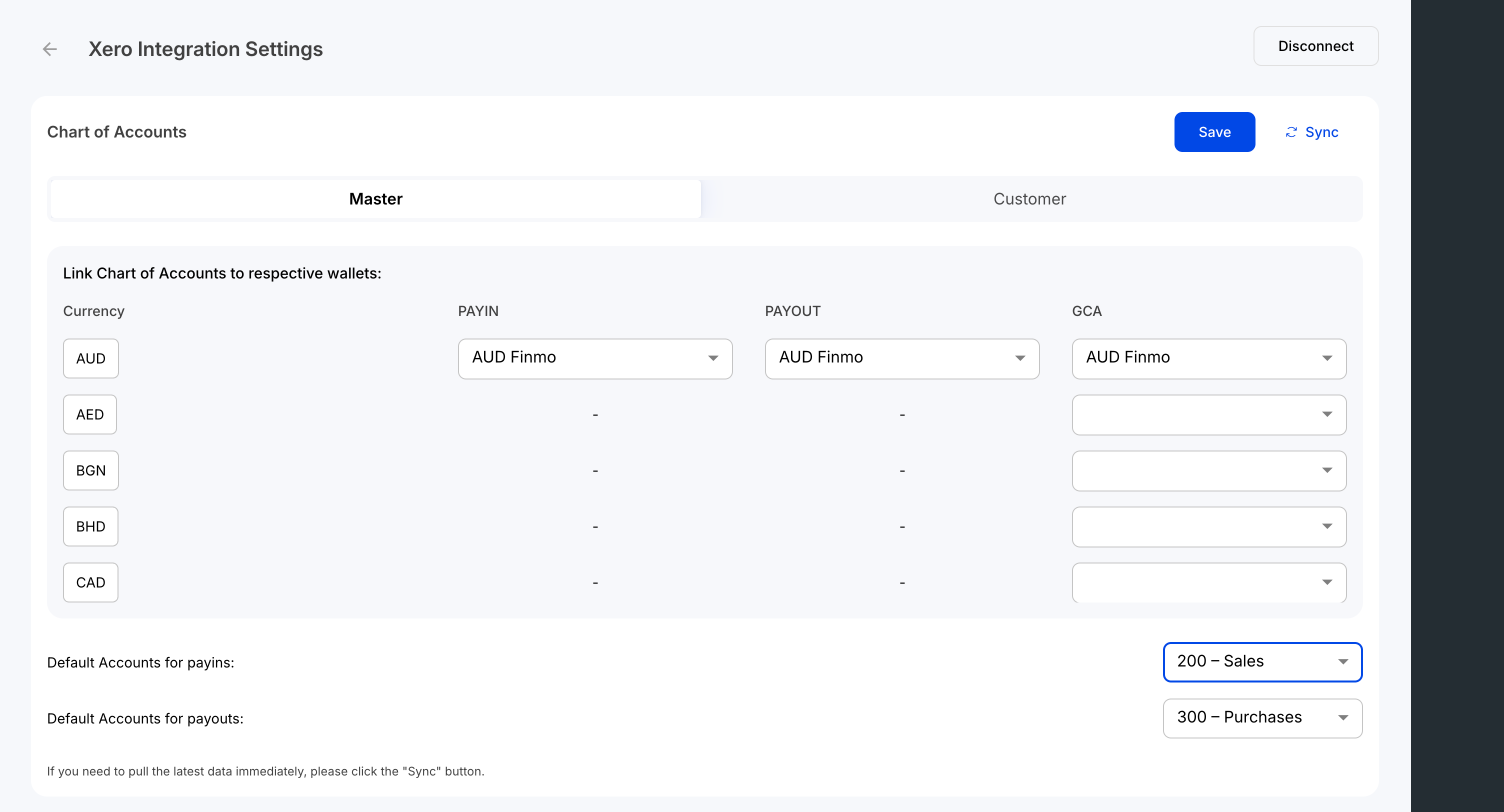Switch to the Customer tab
This screenshot has width=1504, height=812.
[x=1029, y=199]
